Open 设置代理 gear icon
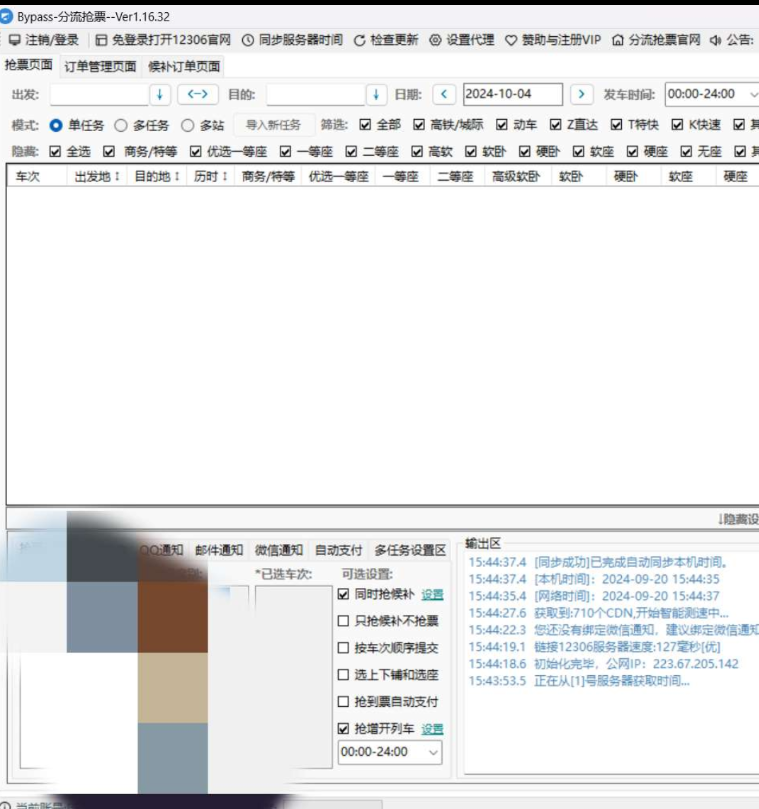 click(435, 40)
